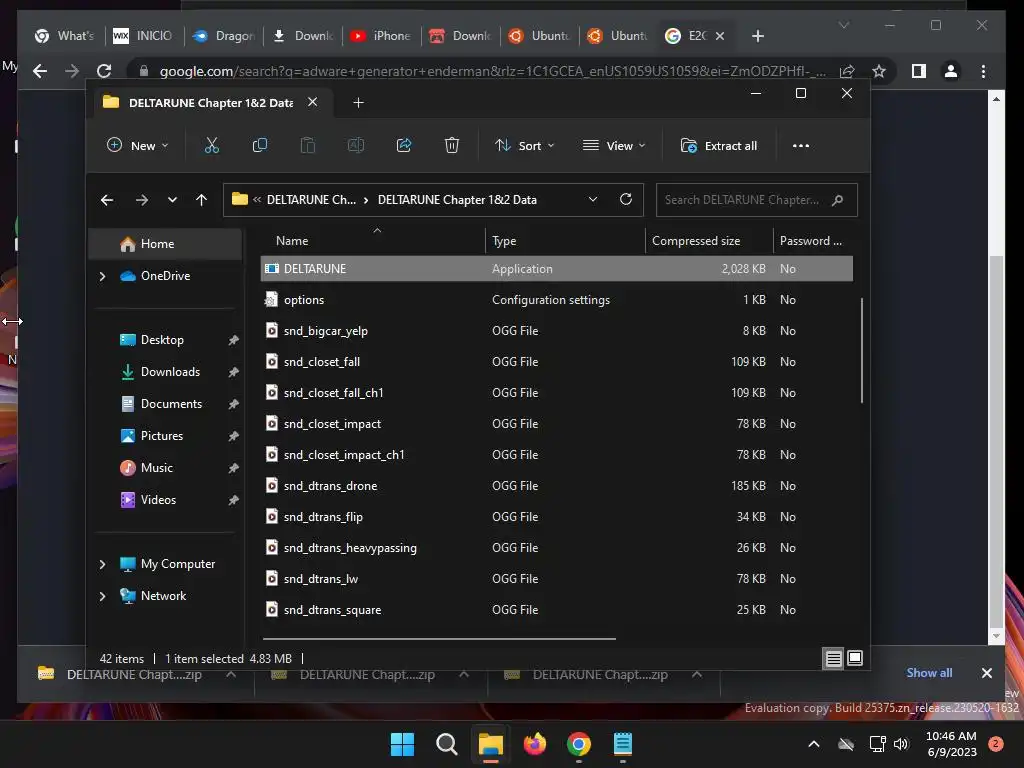Select the snd_dtrans_drone OGG file

556,486
